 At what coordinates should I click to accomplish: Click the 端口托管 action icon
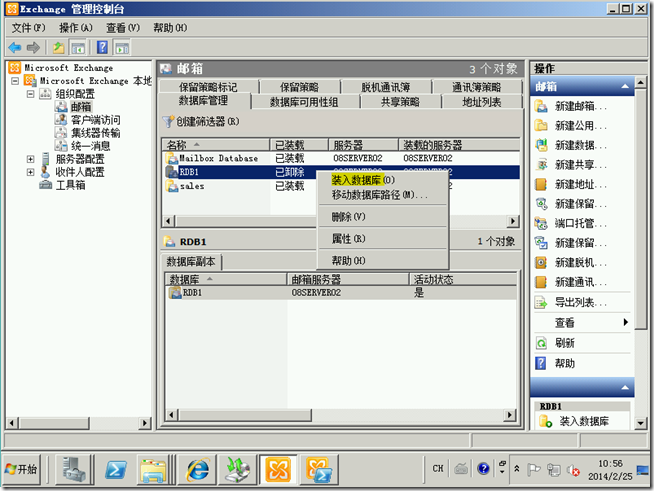[541, 223]
